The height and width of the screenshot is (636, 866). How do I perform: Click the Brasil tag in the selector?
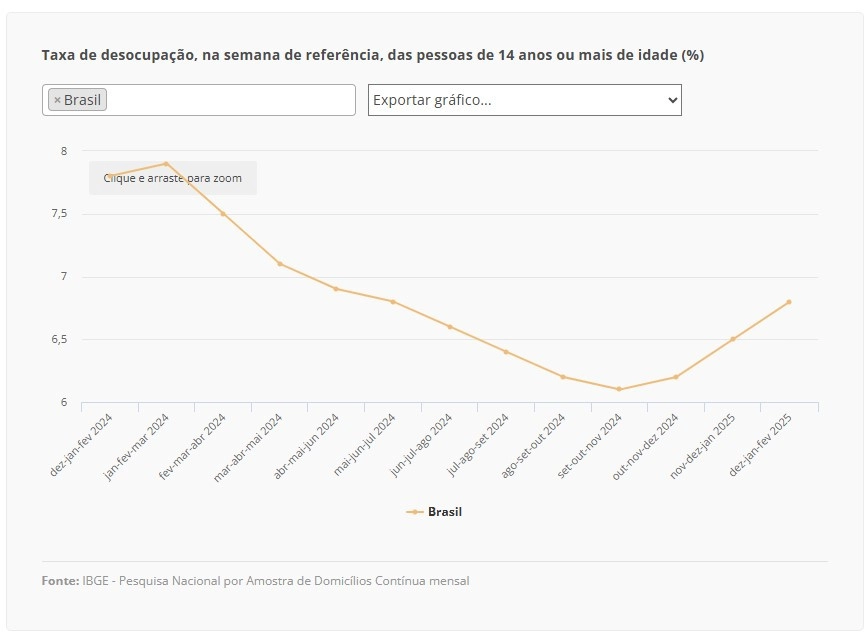point(77,100)
